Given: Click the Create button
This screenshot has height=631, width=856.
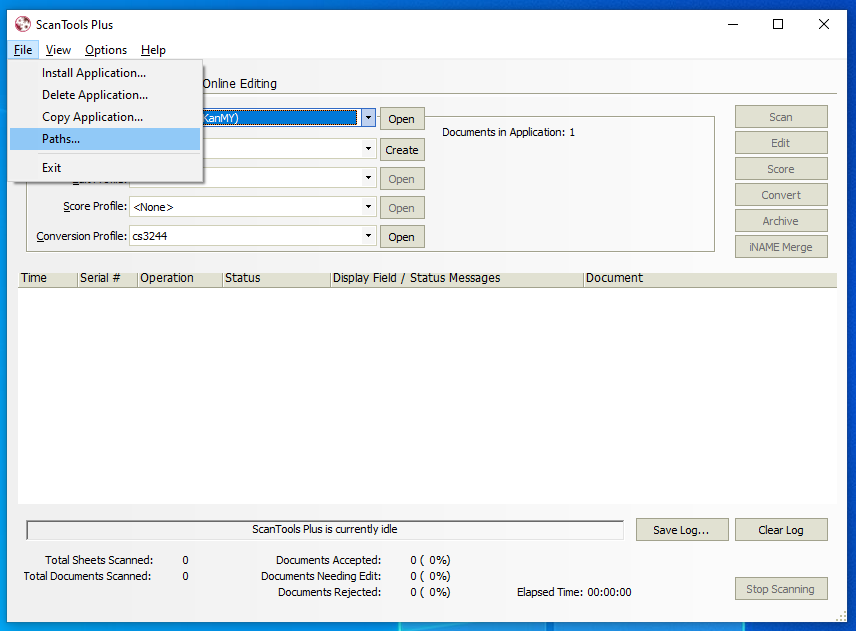Looking at the screenshot, I should tap(402, 150).
